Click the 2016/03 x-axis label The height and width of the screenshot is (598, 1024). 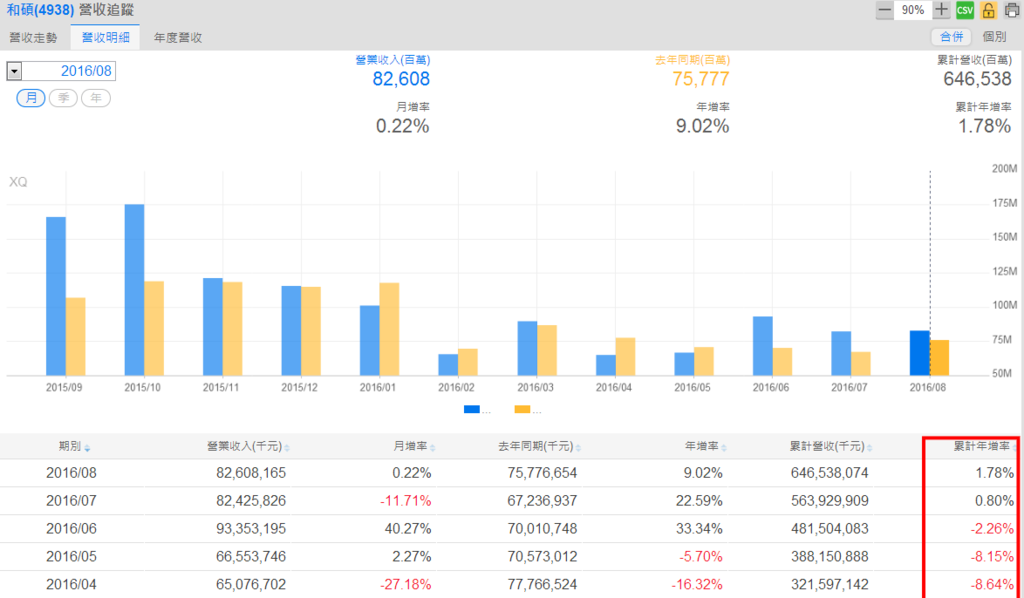pos(536,387)
